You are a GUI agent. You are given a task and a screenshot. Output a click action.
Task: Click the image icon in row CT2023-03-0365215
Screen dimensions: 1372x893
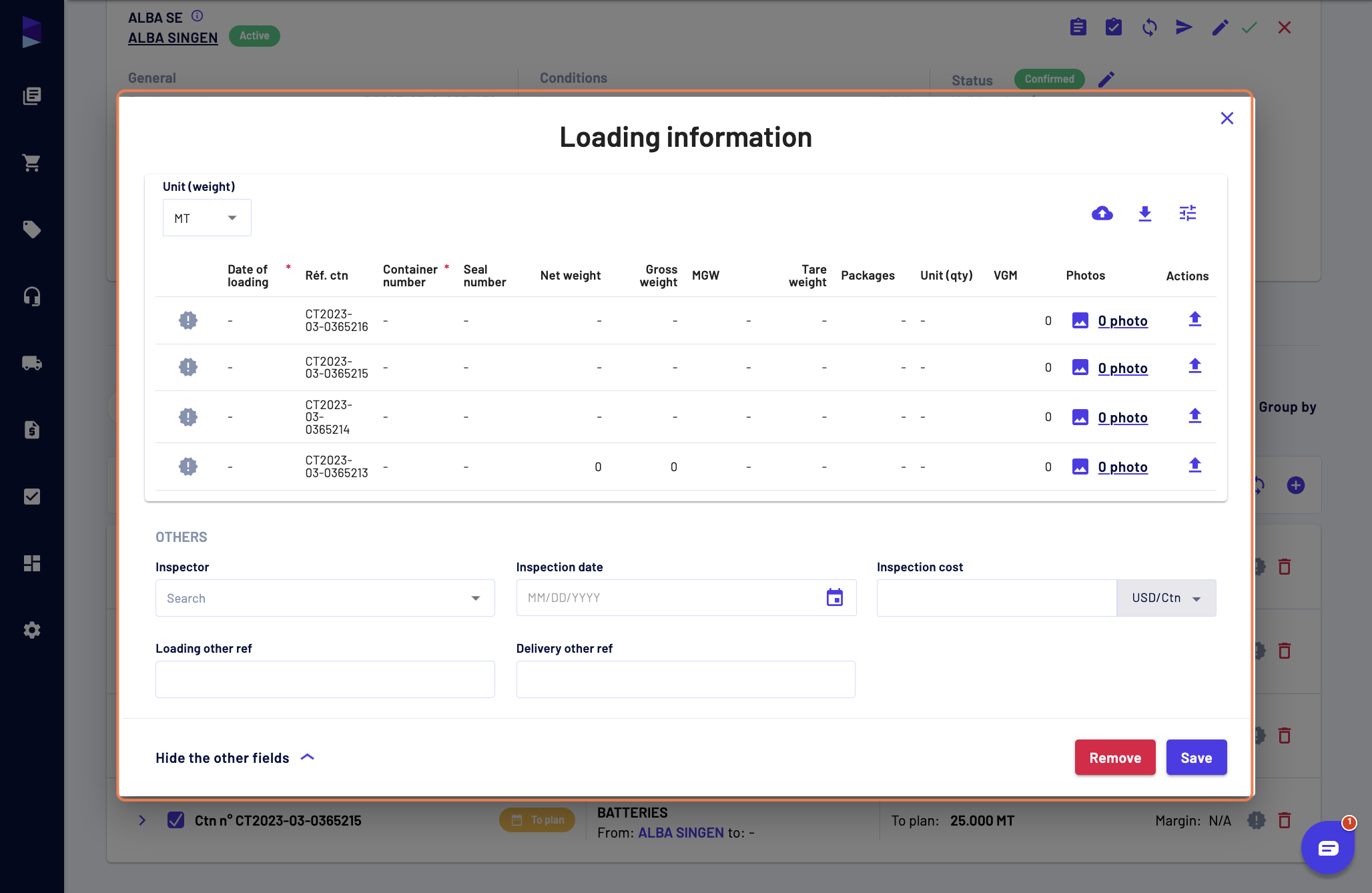[1080, 367]
